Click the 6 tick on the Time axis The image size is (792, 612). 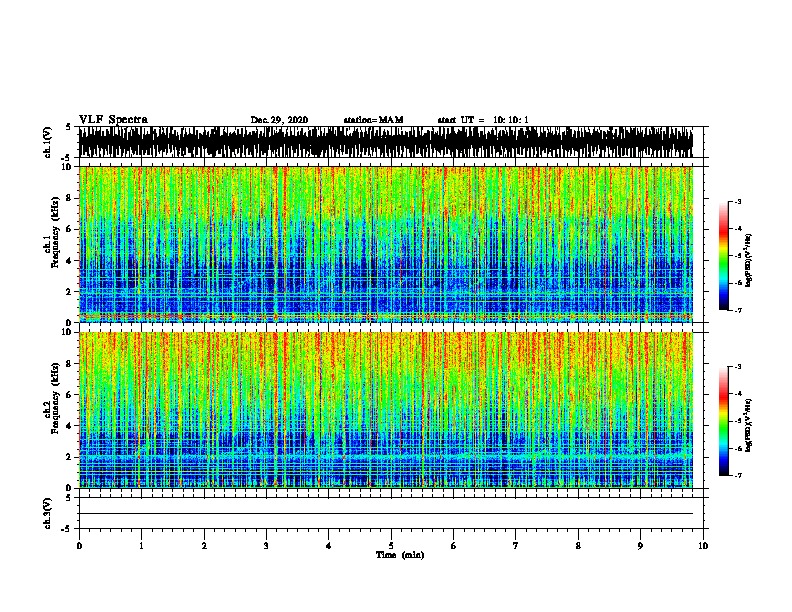click(x=453, y=546)
